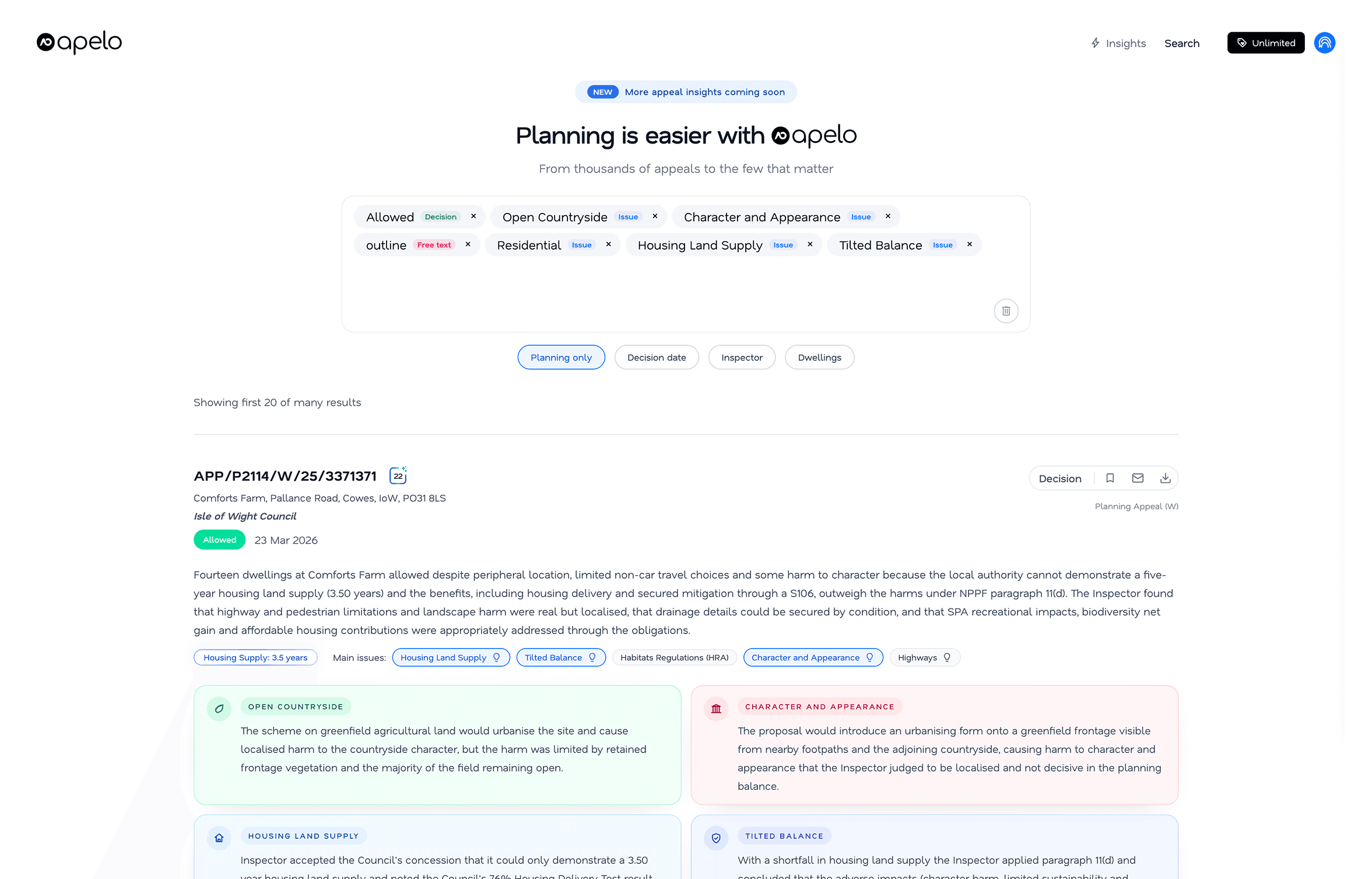
Task: Download the appeal decision document
Action: (x=1165, y=478)
